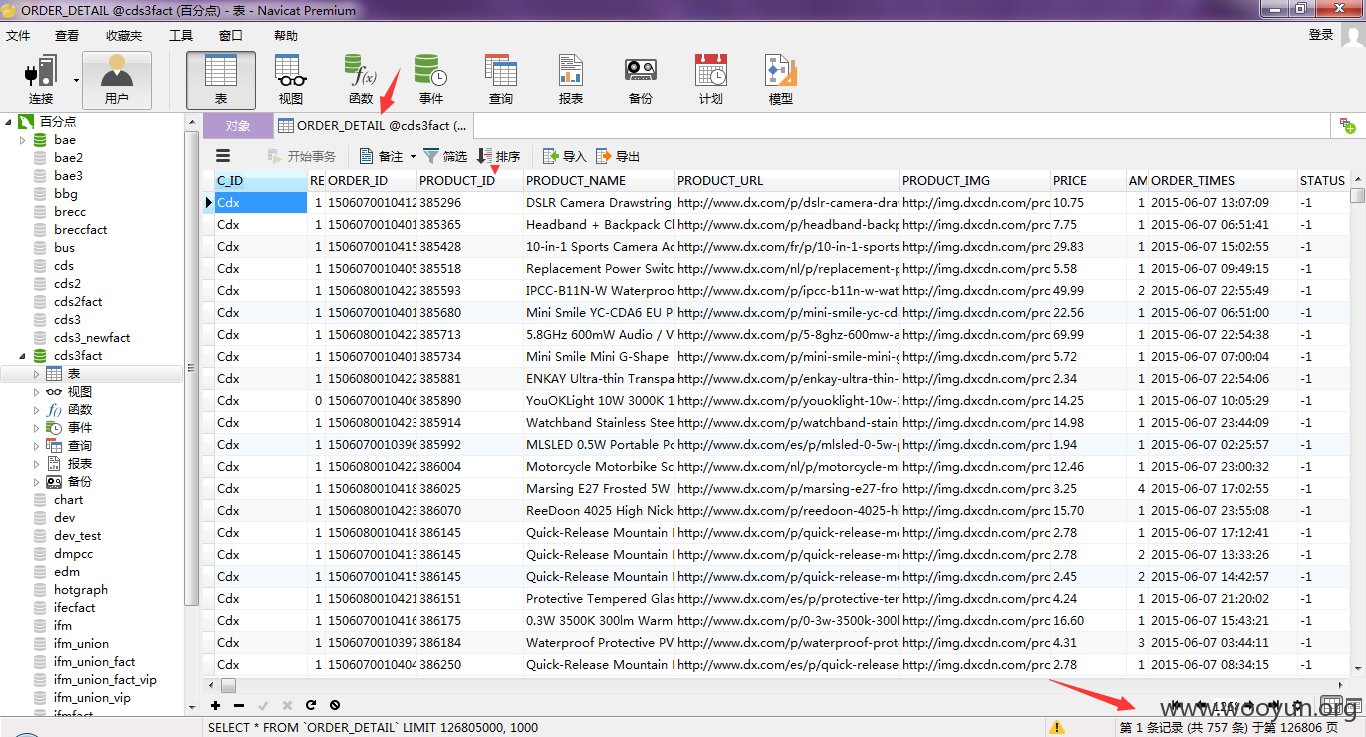Select ifm_union_fact_vip database
Image resolution: width=1366 pixels, height=737 pixels.
(105, 680)
